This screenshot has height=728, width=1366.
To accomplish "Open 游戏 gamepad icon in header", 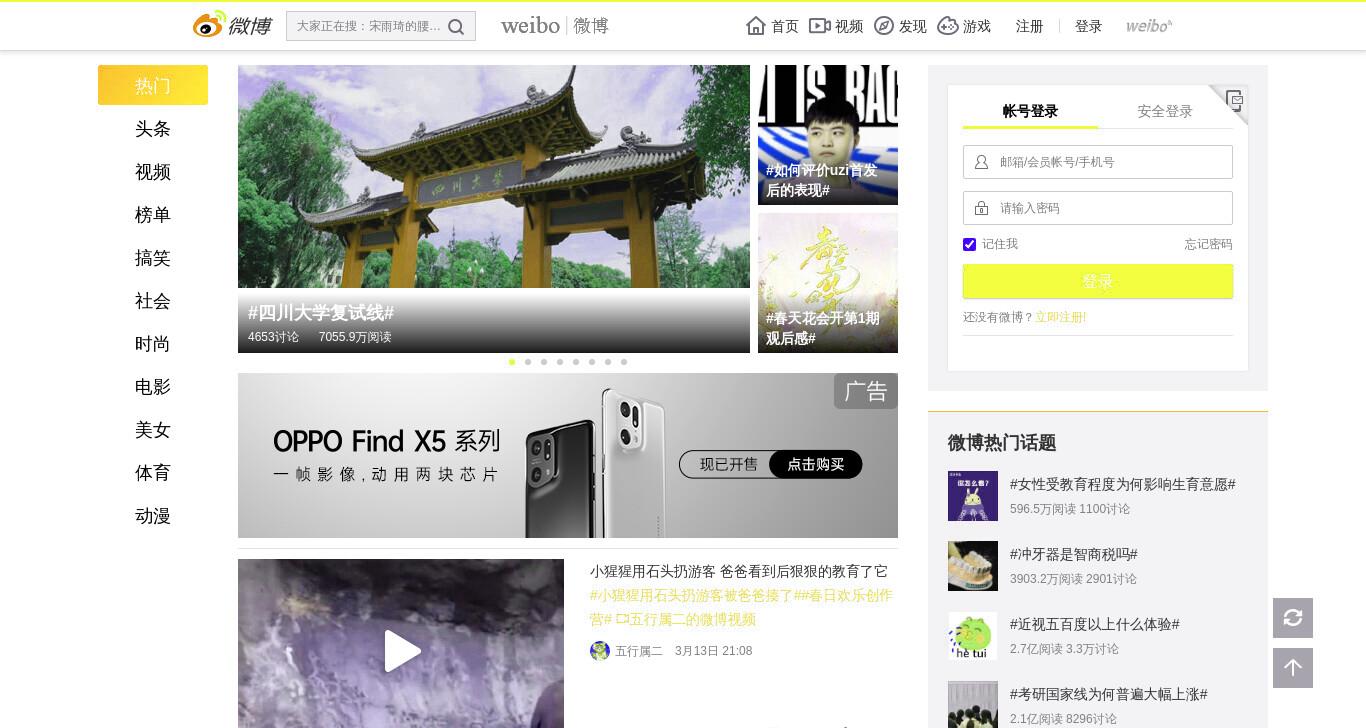I will (948, 26).
